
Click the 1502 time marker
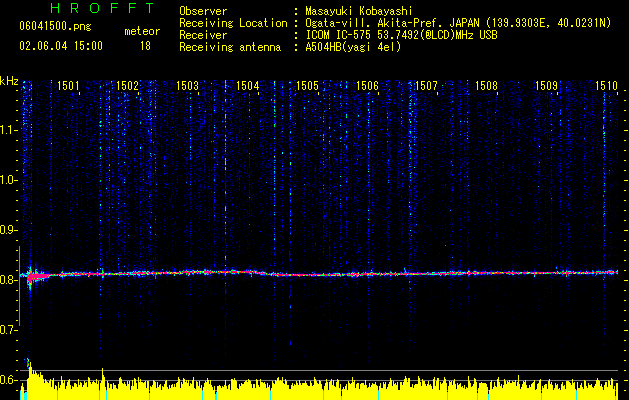pyautogui.click(x=128, y=86)
